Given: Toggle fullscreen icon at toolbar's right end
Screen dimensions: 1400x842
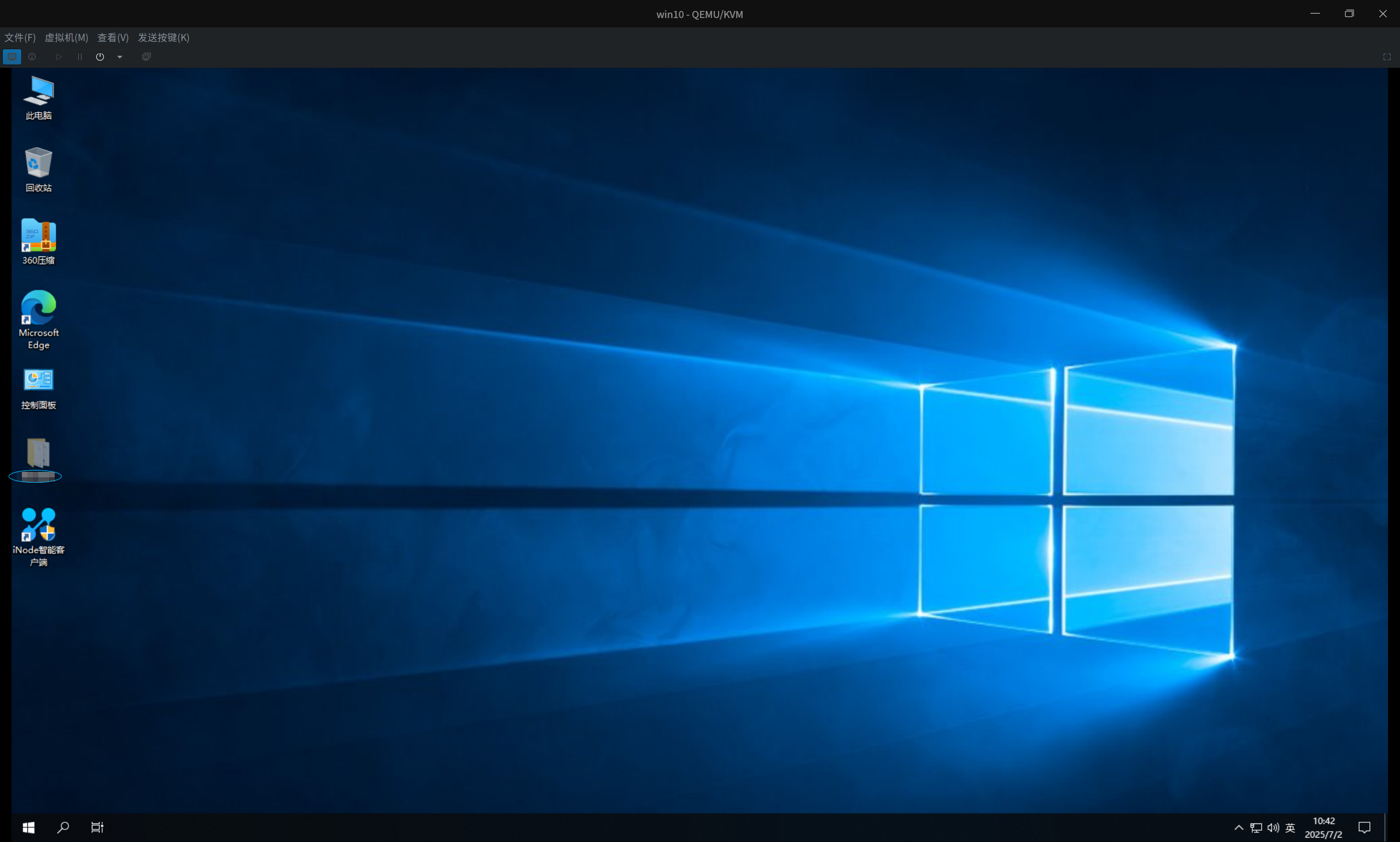Looking at the screenshot, I should (x=1387, y=57).
